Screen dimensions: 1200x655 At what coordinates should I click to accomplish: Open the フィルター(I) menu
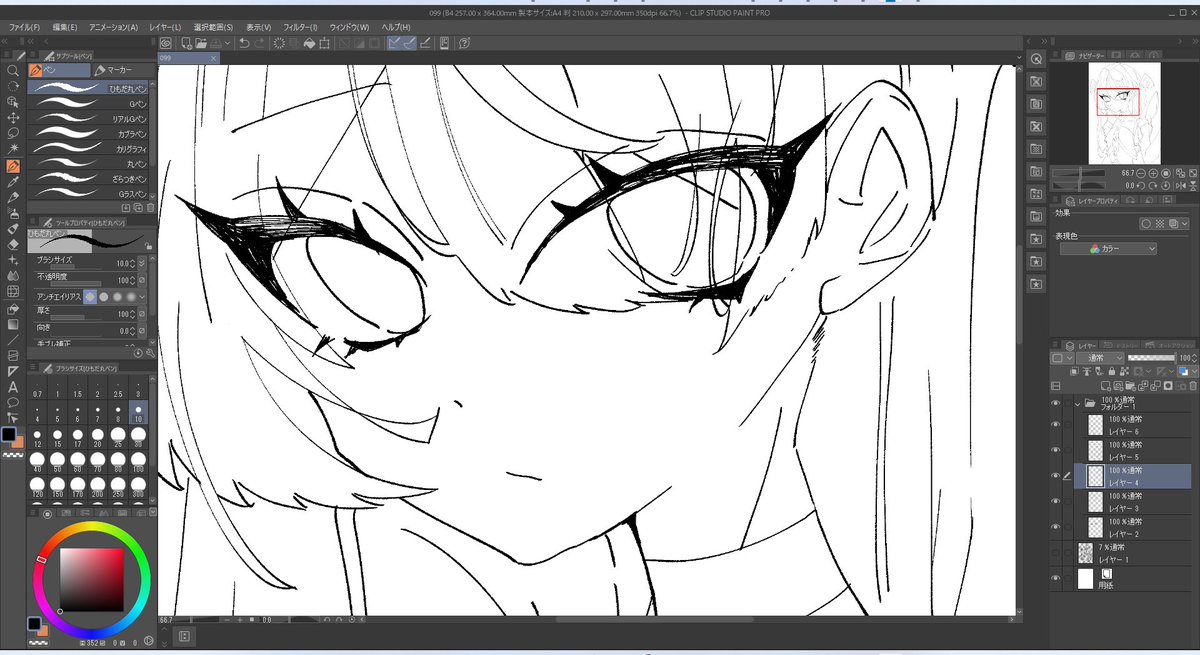(300, 27)
